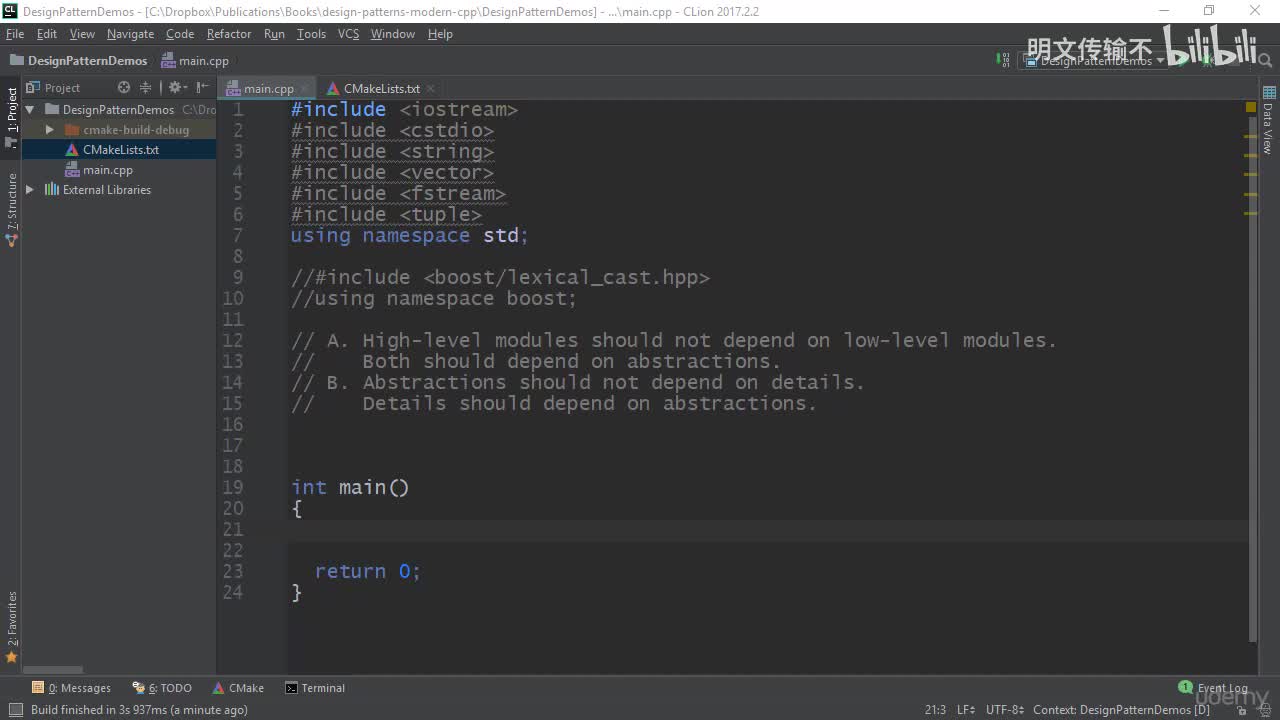The width and height of the screenshot is (1280, 720).
Task: Click cursor position 21:3 in status bar
Action: pyautogui.click(x=935, y=710)
